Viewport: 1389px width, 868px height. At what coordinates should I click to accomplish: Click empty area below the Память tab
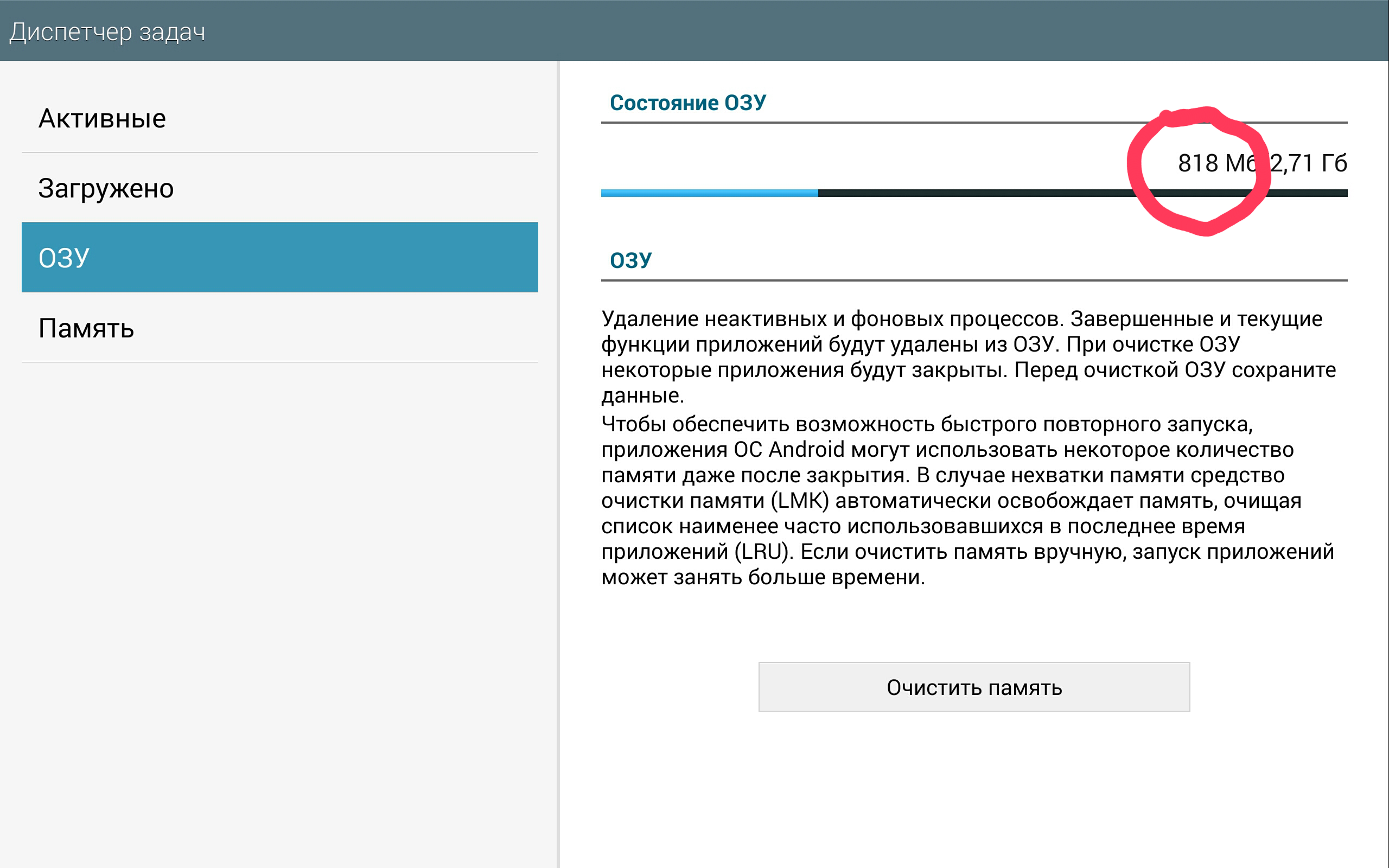click(279, 574)
